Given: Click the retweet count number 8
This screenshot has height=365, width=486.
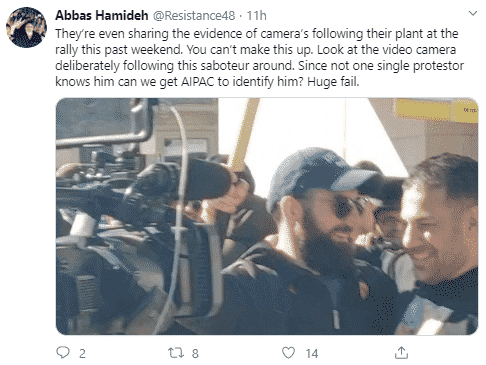Looking at the screenshot, I should [x=195, y=353].
